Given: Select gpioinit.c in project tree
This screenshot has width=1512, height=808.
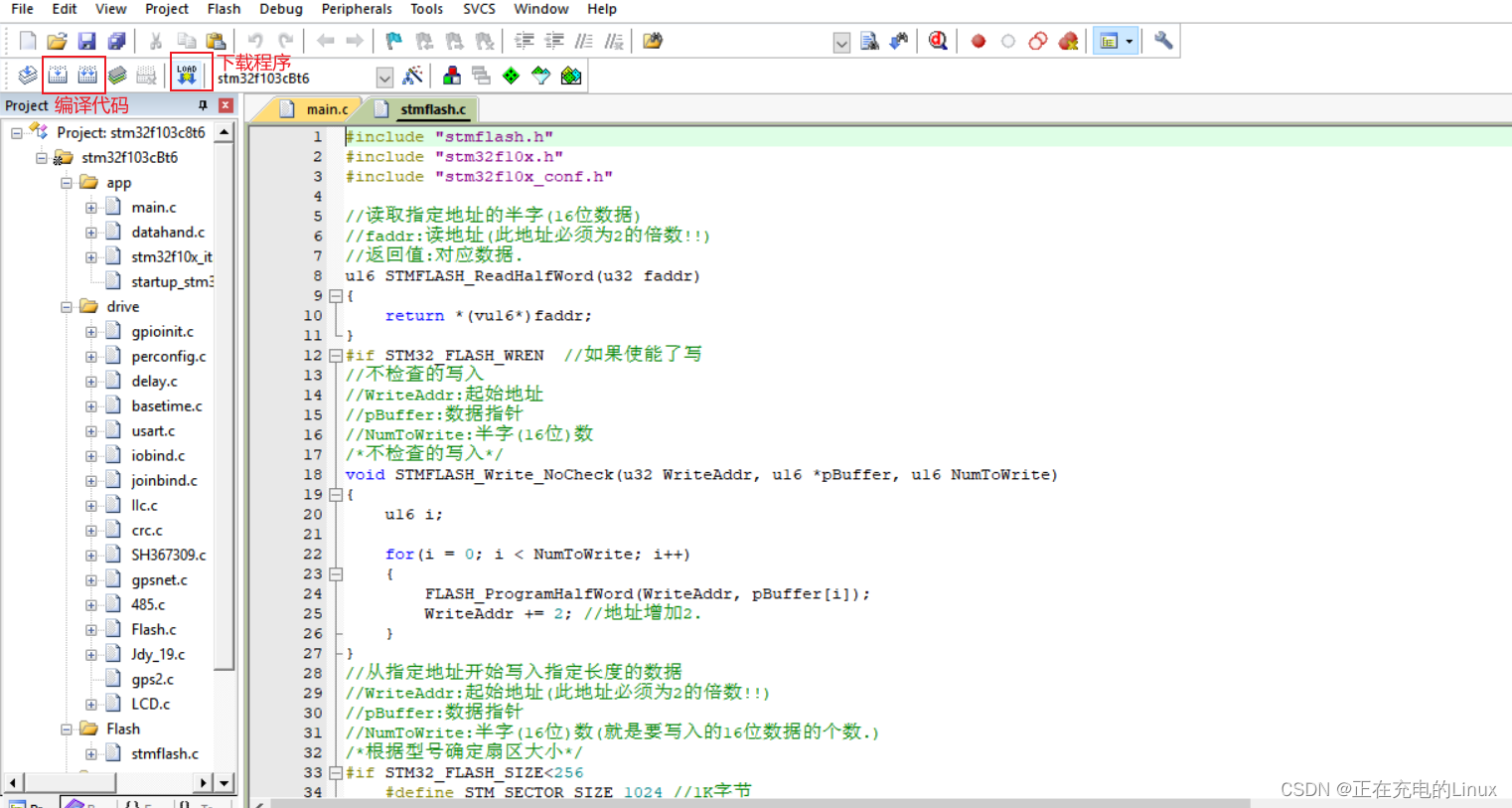Looking at the screenshot, I should tap(162, 332).
